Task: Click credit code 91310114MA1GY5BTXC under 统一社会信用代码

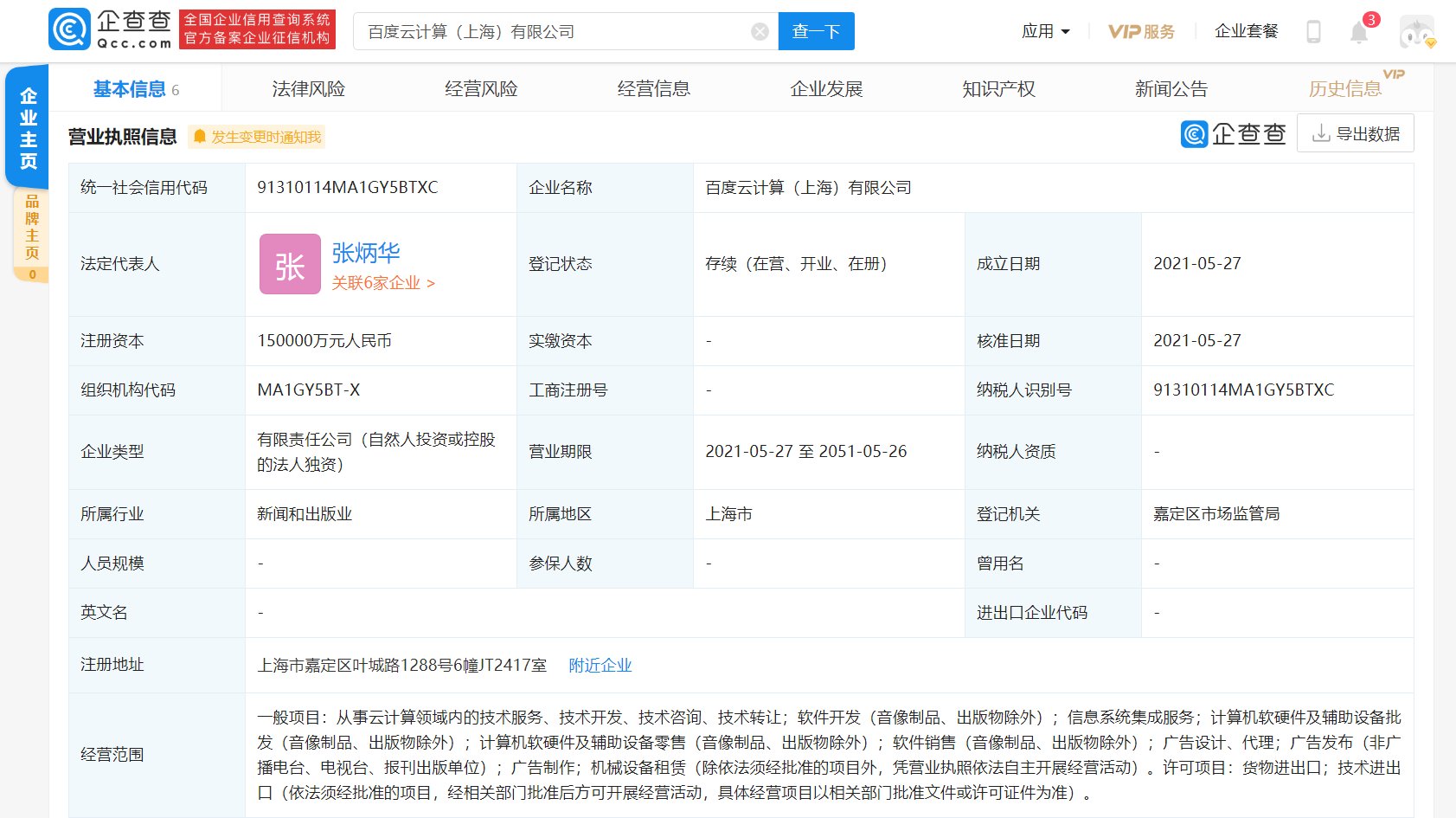Action: pyautogui.click(x=348, y=188)
